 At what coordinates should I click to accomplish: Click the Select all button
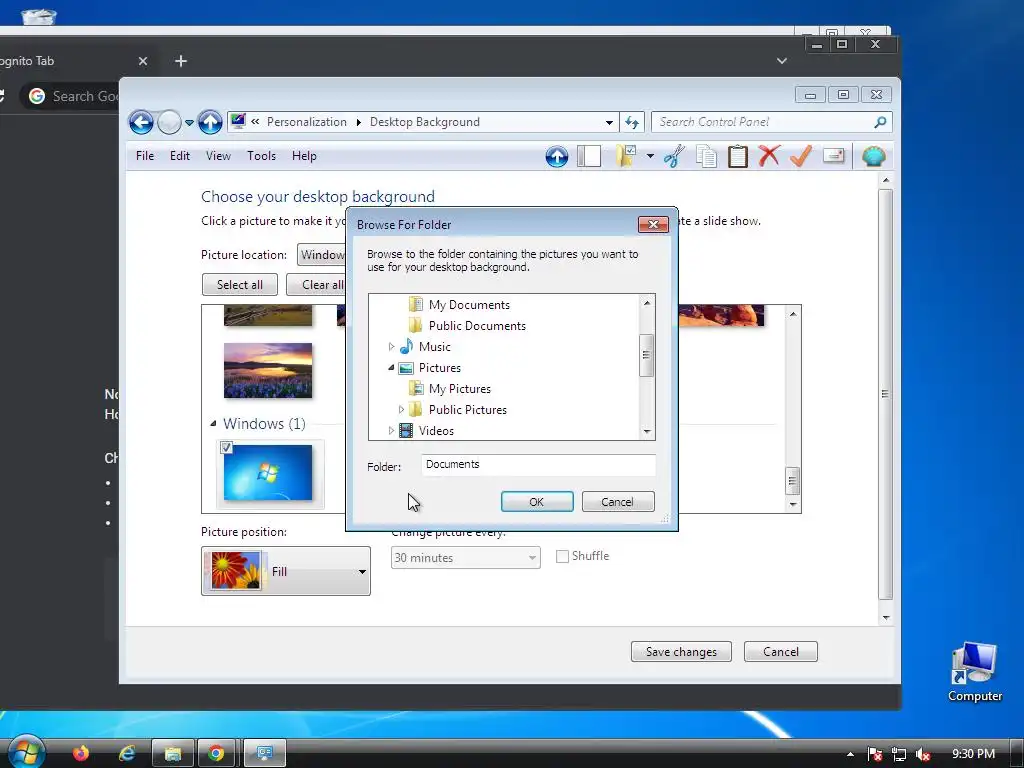240,285
